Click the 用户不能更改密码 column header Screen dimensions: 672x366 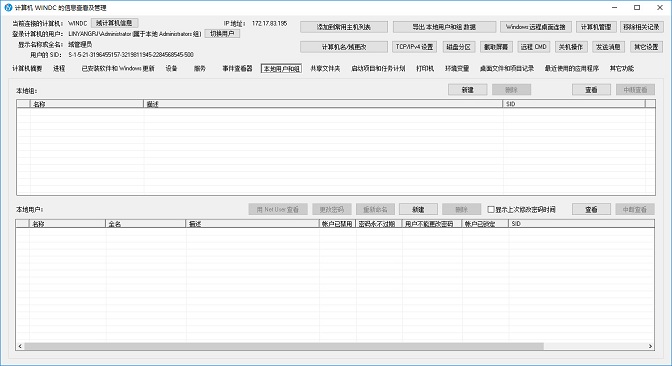point(432,224)
